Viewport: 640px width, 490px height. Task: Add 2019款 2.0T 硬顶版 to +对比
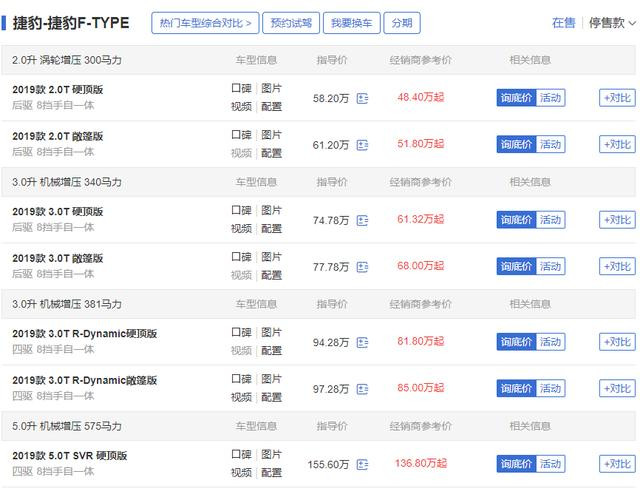(616, 98)
